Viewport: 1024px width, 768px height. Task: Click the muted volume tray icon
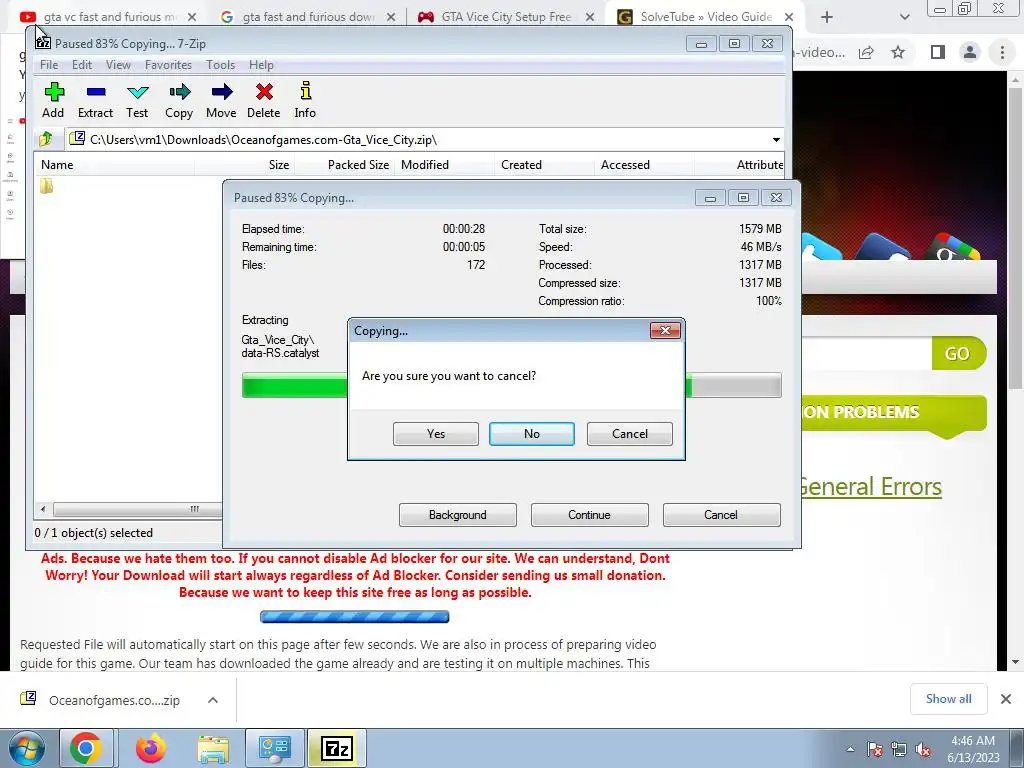pyautogui.click(x=923, y=750)
